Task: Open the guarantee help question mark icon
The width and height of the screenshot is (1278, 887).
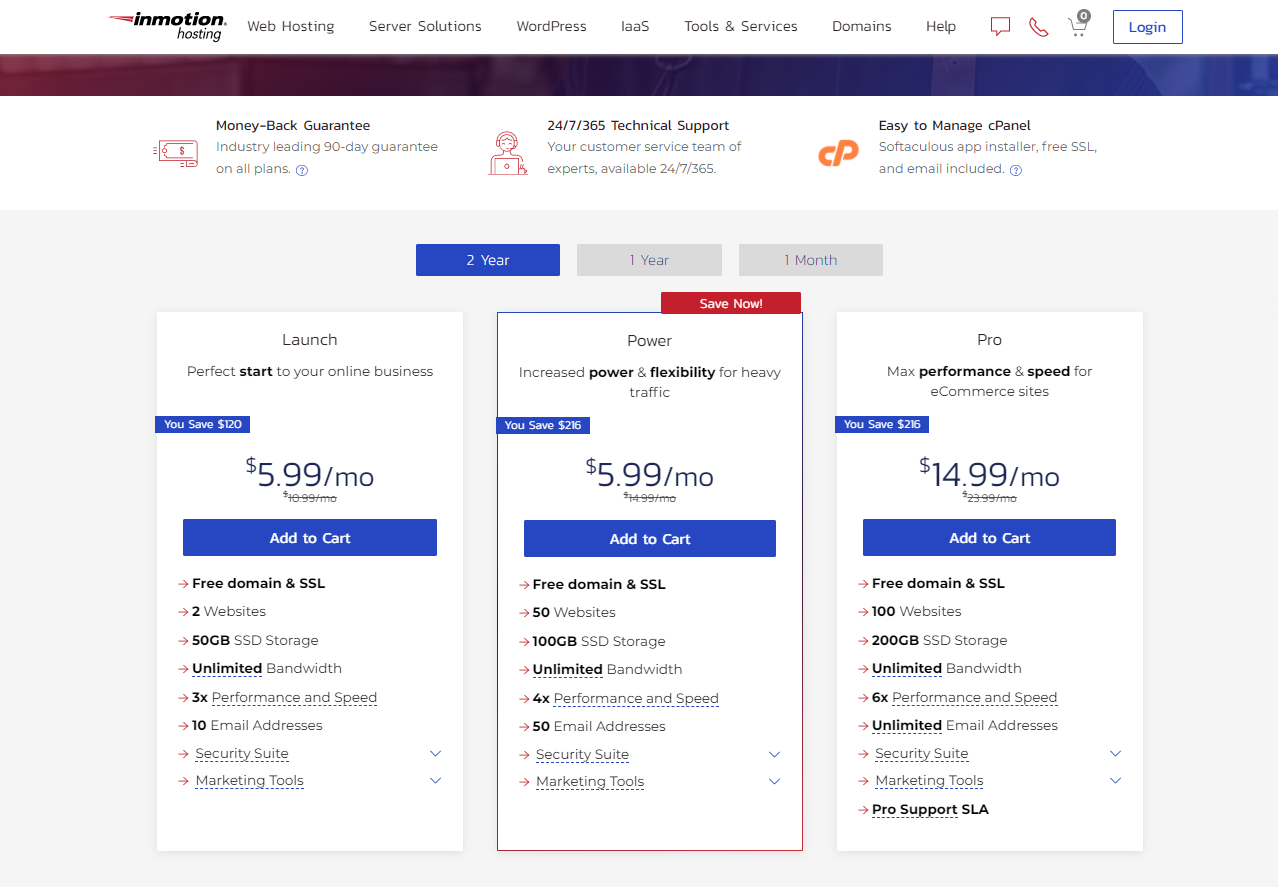Action: coord(302,170)
